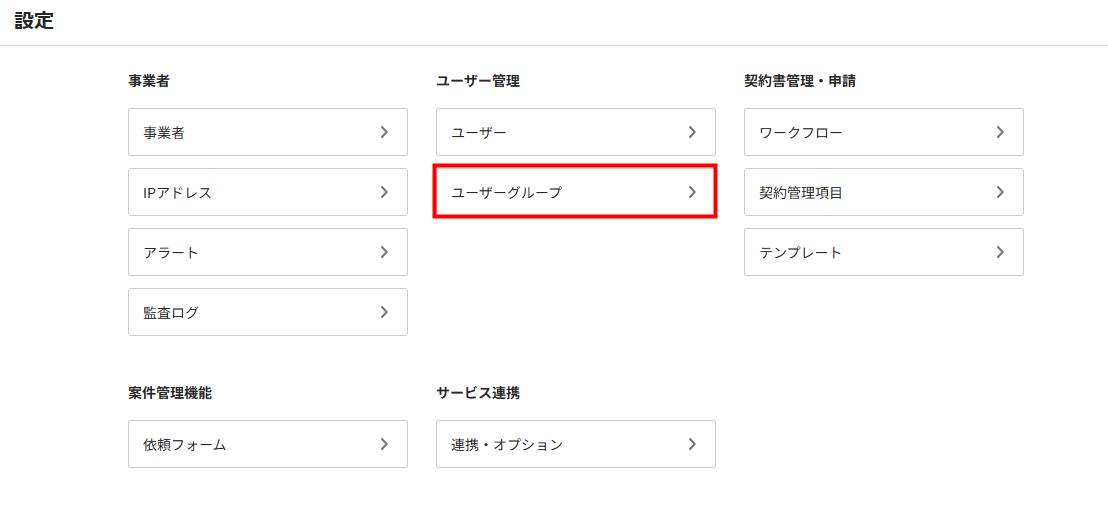
Task: Click the chevron on the 監査ログ row
Action: tap(384, 312)
